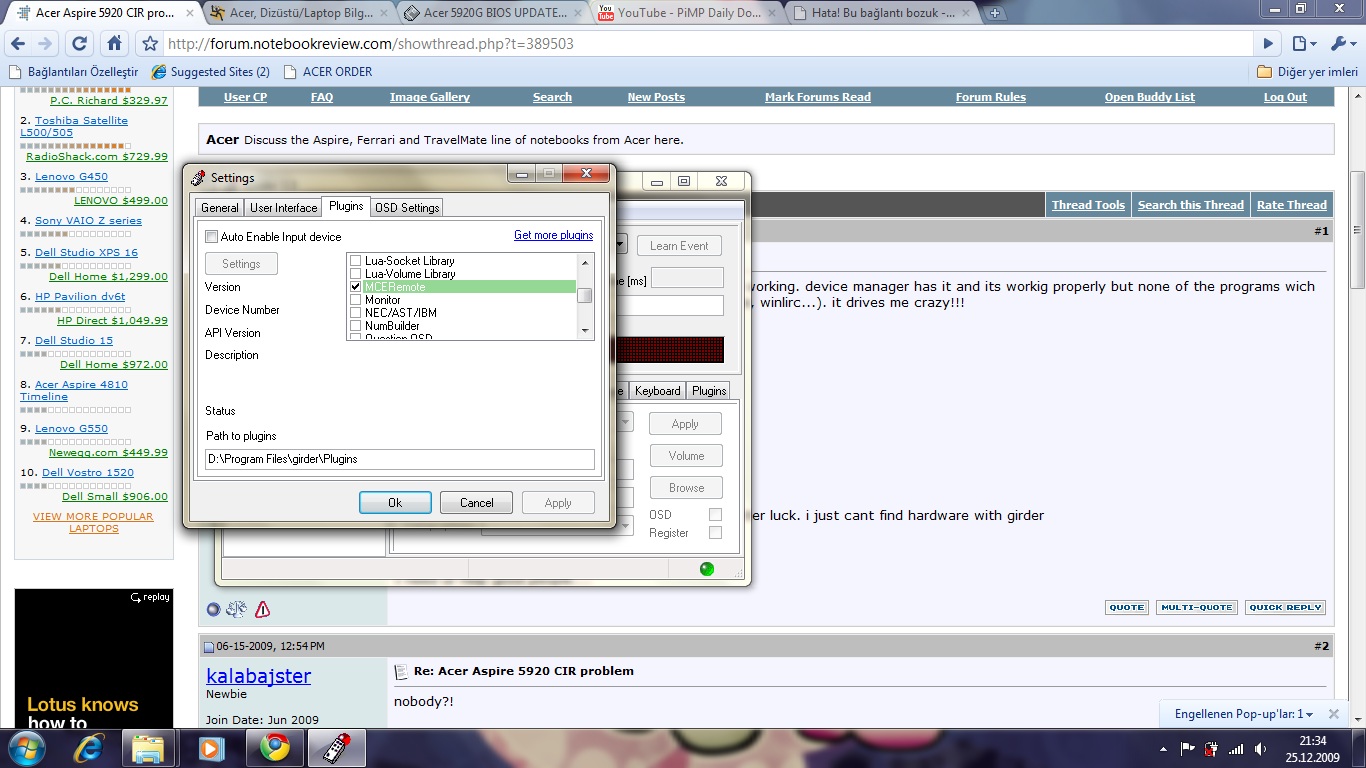Image resolution: width=1366 pixels, height=768 pixels.
Task: Switch to the General settings tab
Action: (x=220, y=208)
